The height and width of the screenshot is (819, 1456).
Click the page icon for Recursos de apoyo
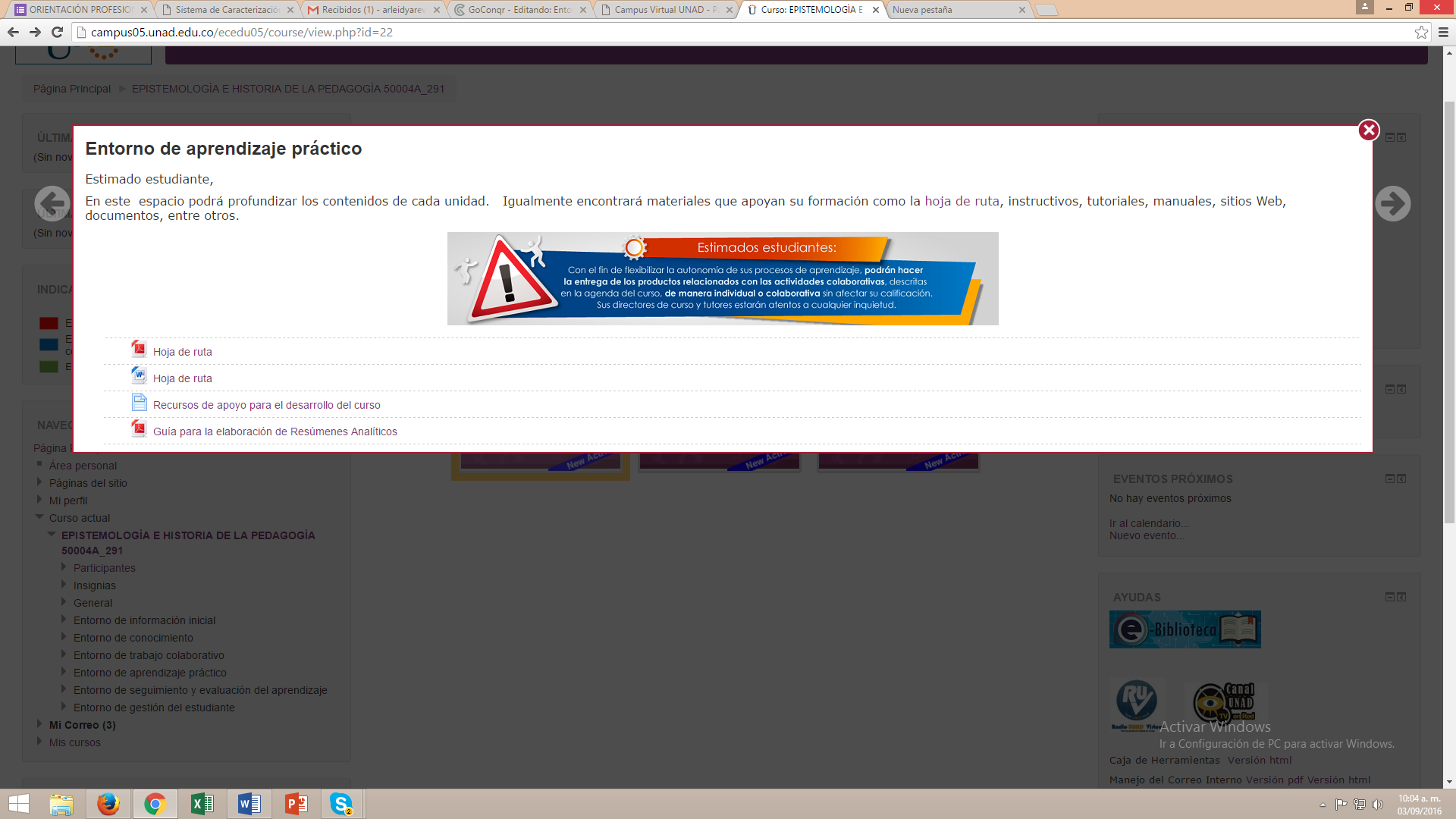139,402
